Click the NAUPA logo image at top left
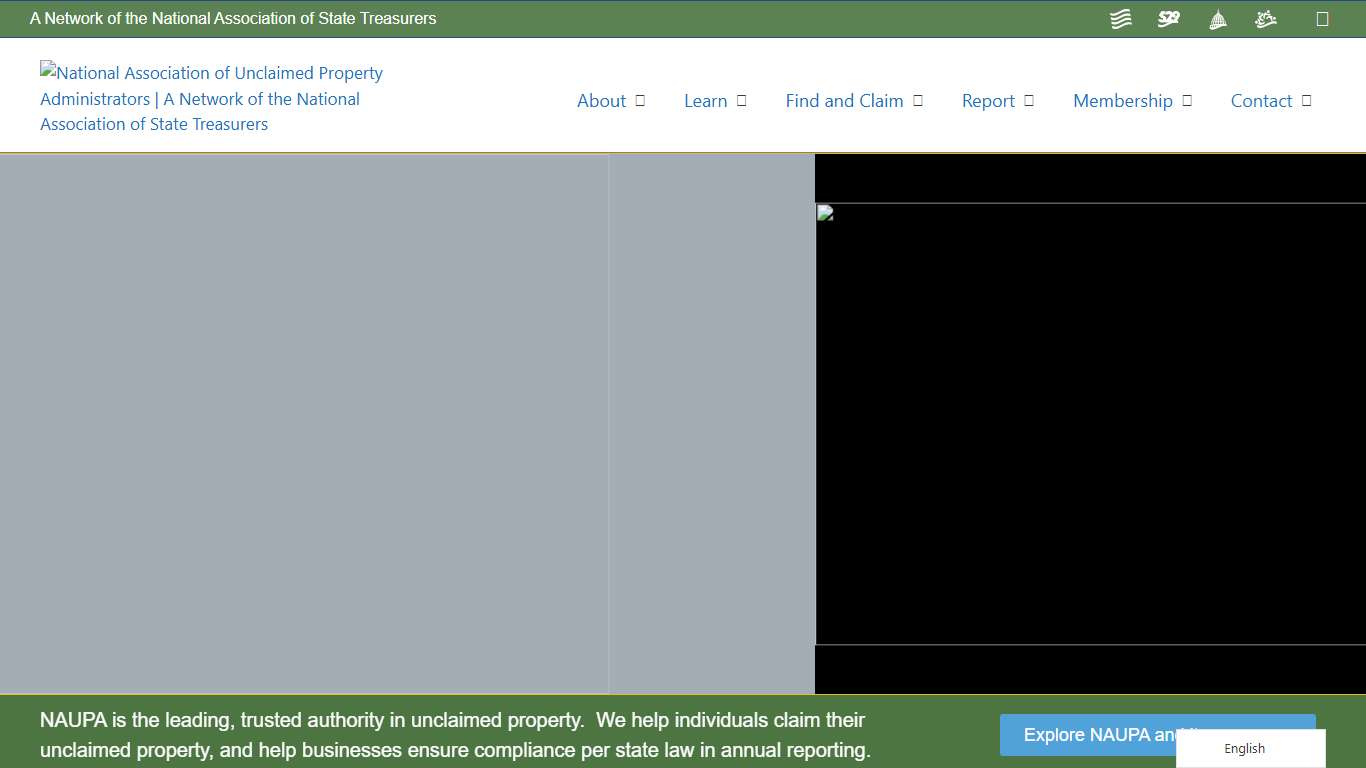The width and height of the screenshot is (1366, 768). pos(211,98)
